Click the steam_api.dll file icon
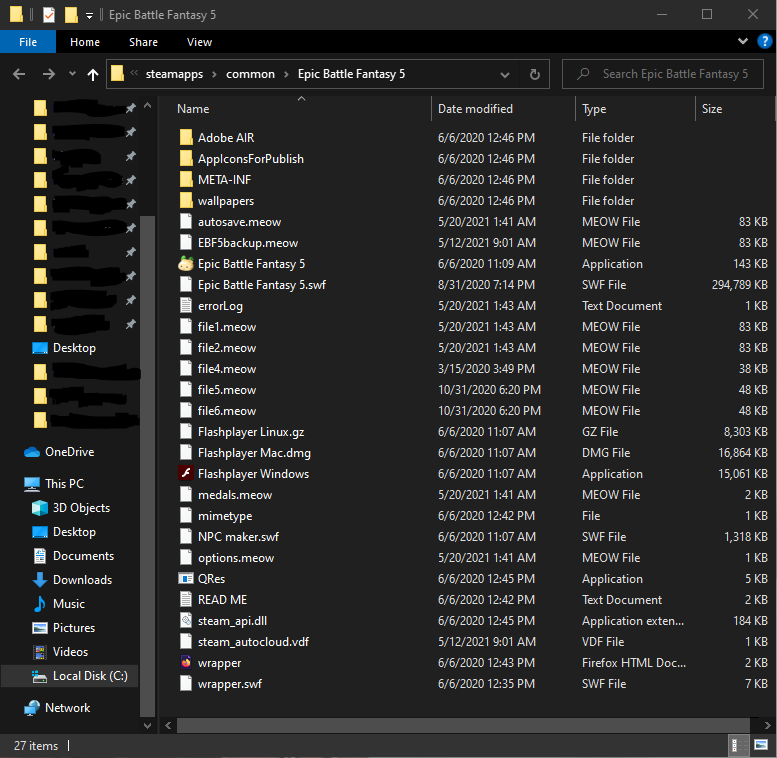This screenshot has width=777, height=758. 185,621
